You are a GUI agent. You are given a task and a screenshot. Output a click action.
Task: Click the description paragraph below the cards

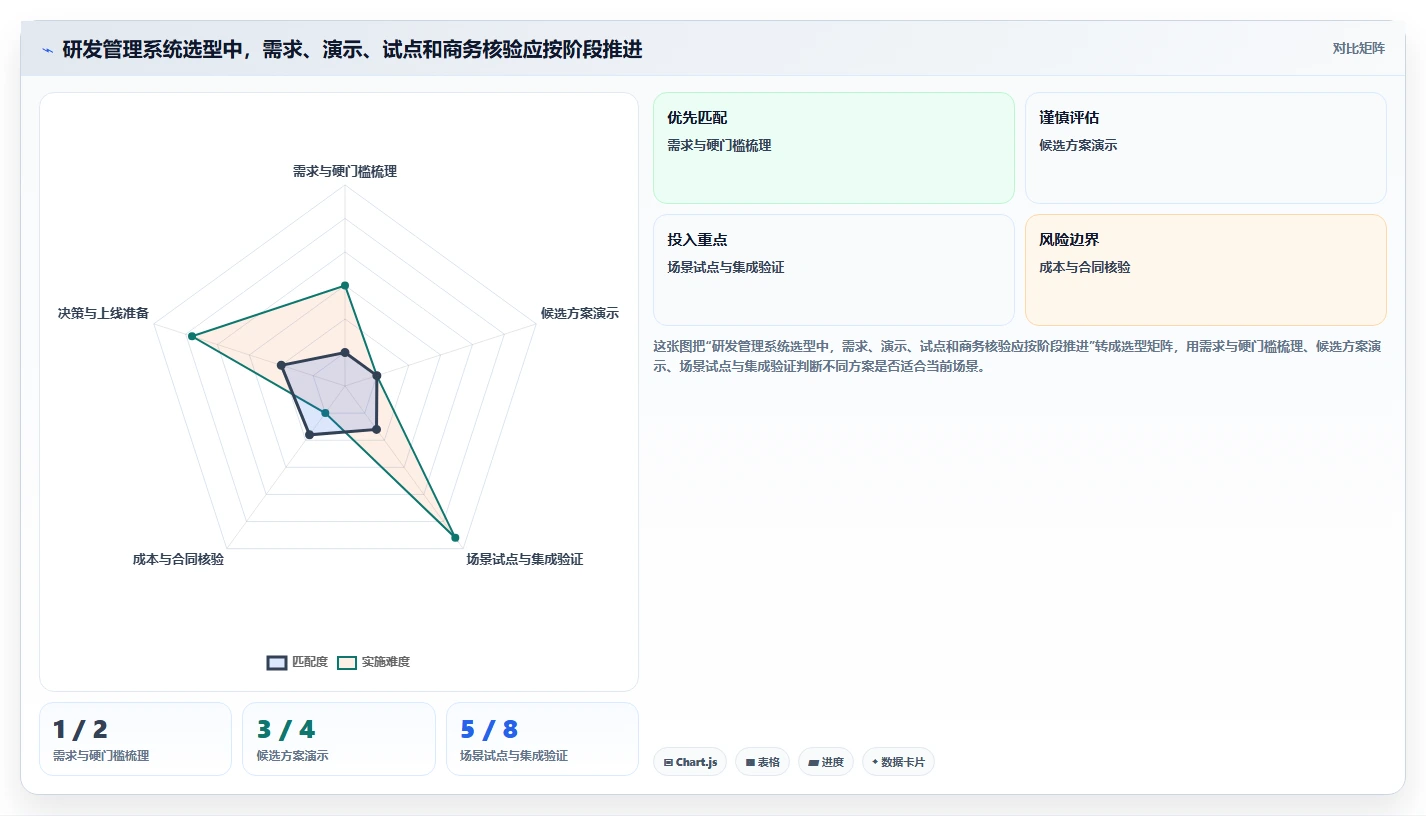click(1019, 356)
